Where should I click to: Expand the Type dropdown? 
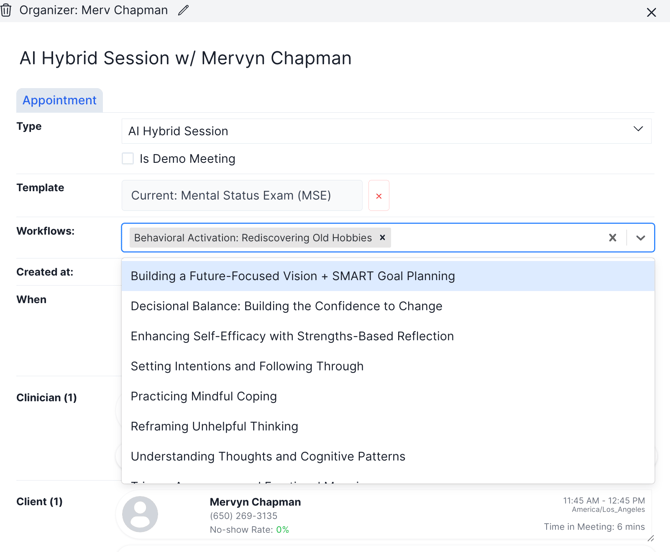(x=638, y=130)
